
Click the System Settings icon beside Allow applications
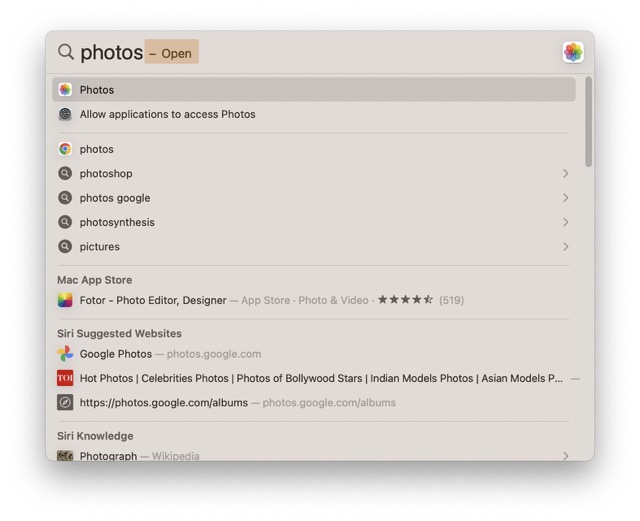pyautogui.click(x=65, y=114)
